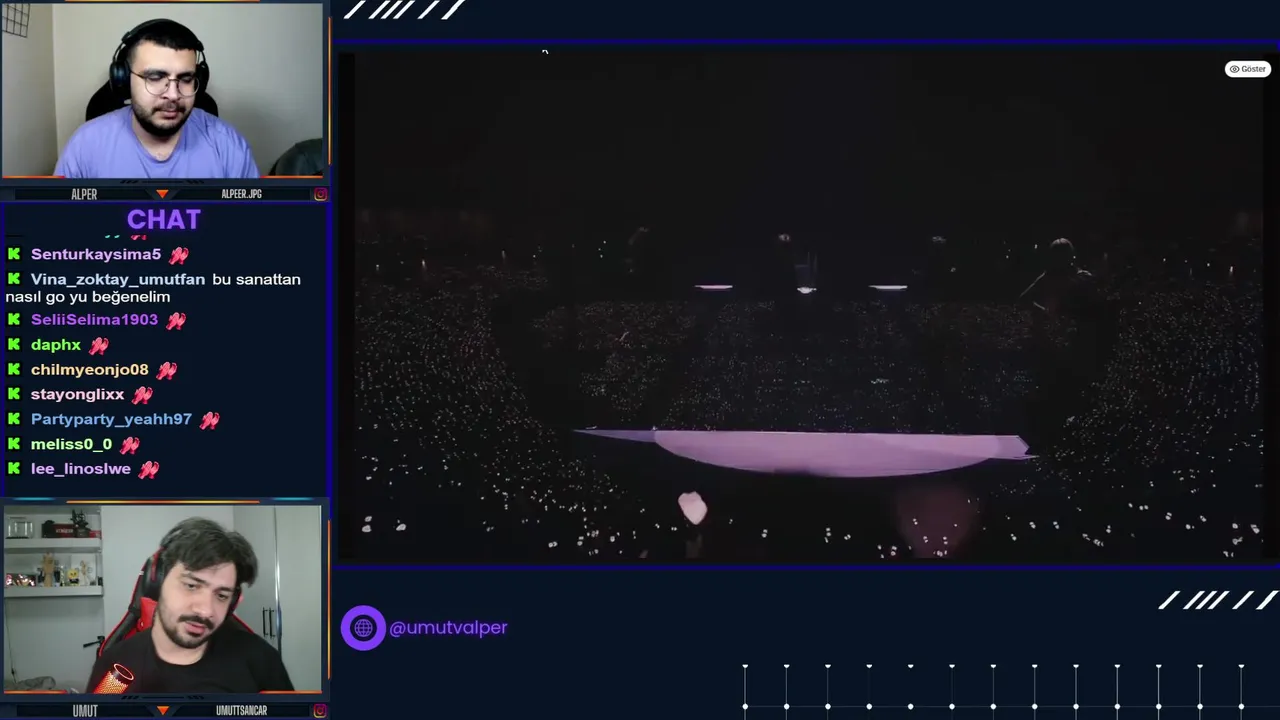Open the @umutvalper handle link
1280x720 pixels.
[x=448, y=628]
